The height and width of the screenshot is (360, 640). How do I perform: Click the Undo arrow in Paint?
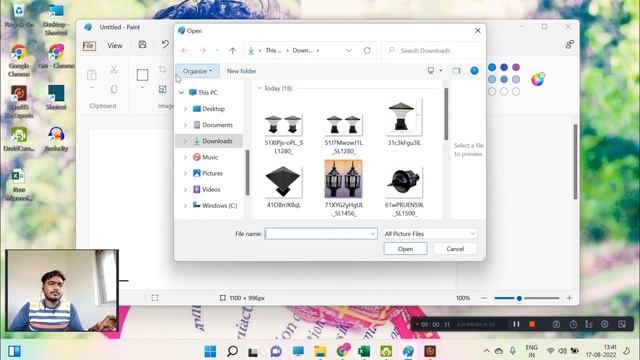pos(165,44)
